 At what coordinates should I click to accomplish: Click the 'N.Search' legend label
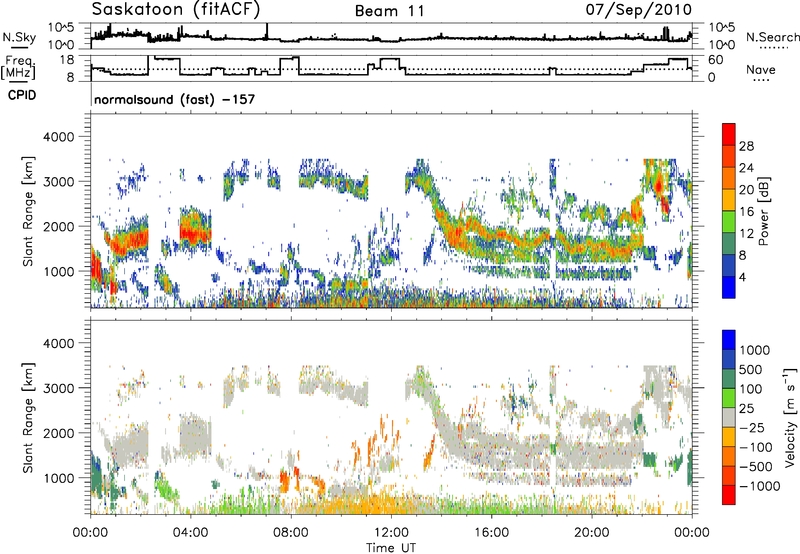(x=772, y=37)
